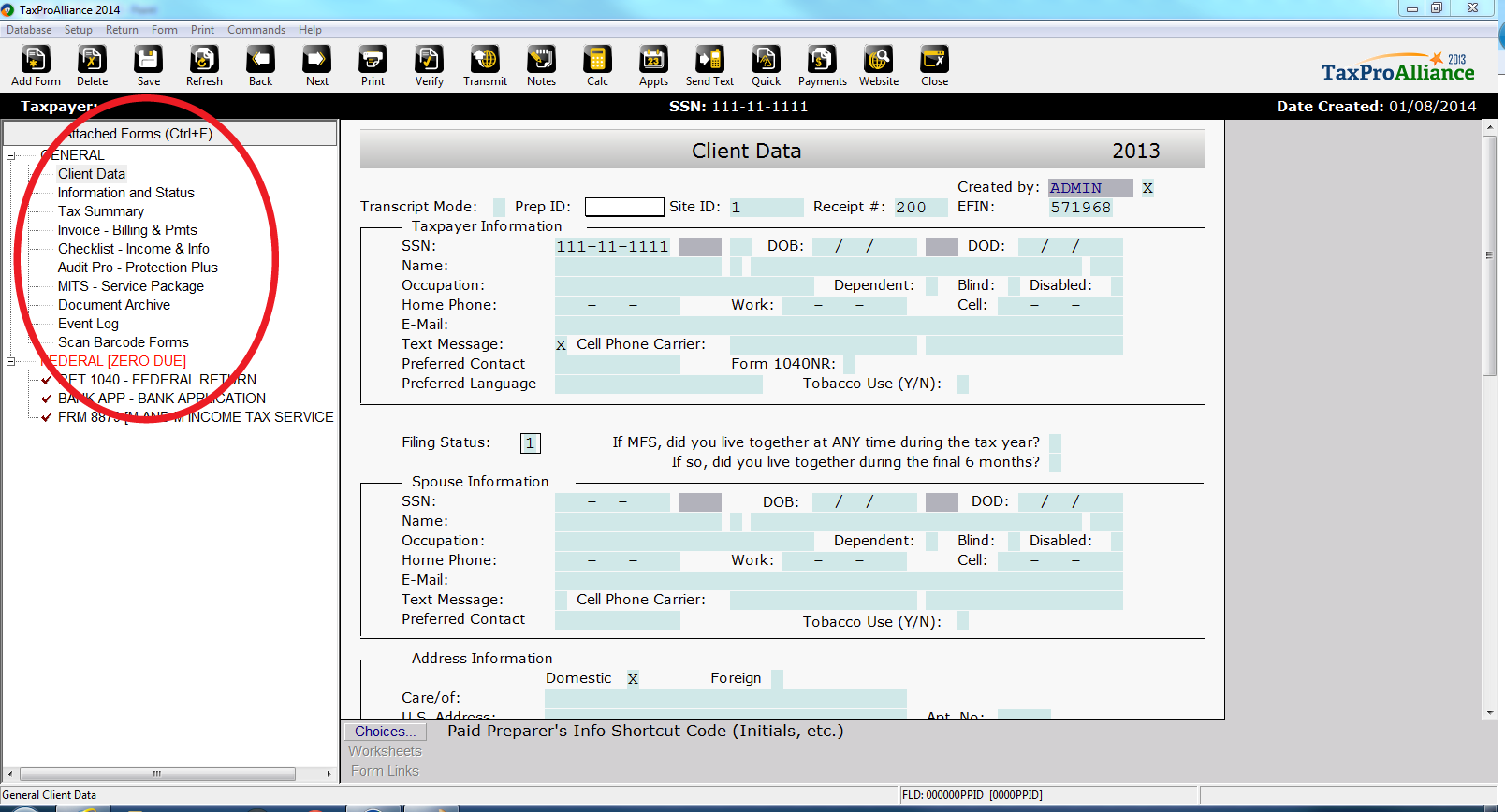Click the taxpayer Occupation field

click(684, 285)
